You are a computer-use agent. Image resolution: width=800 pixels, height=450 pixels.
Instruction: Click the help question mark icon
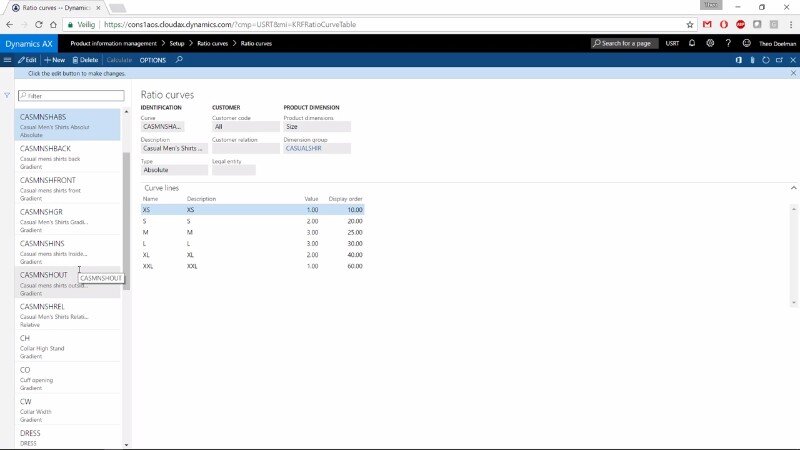[x=728, y=43]
